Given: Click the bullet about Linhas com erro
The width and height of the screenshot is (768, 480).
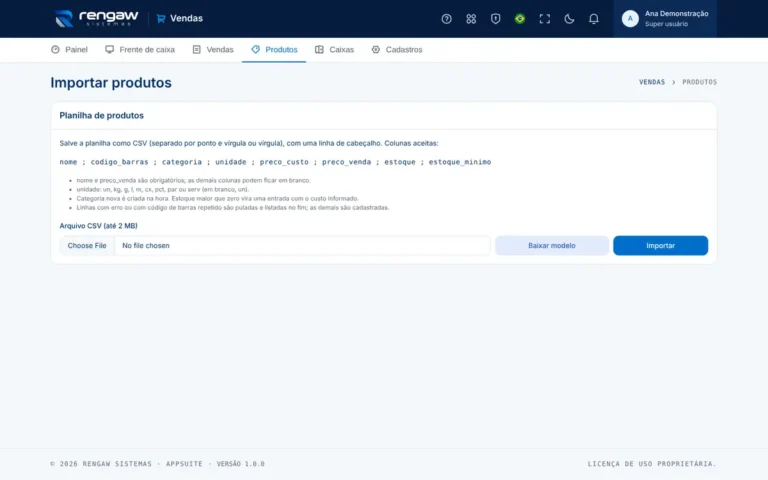Looking at the screenshot, I should tap(233, 208).
